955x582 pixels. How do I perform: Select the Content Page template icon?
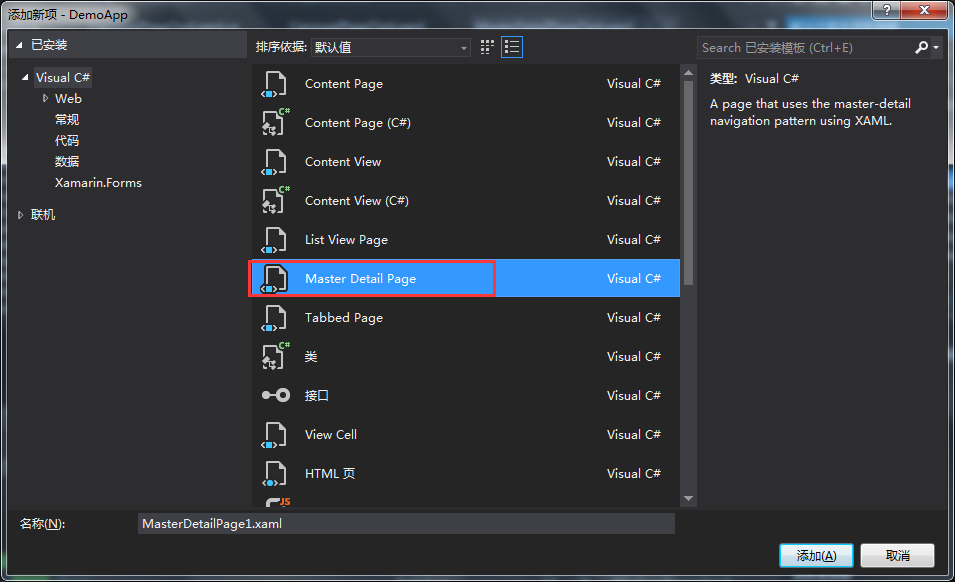275,83
